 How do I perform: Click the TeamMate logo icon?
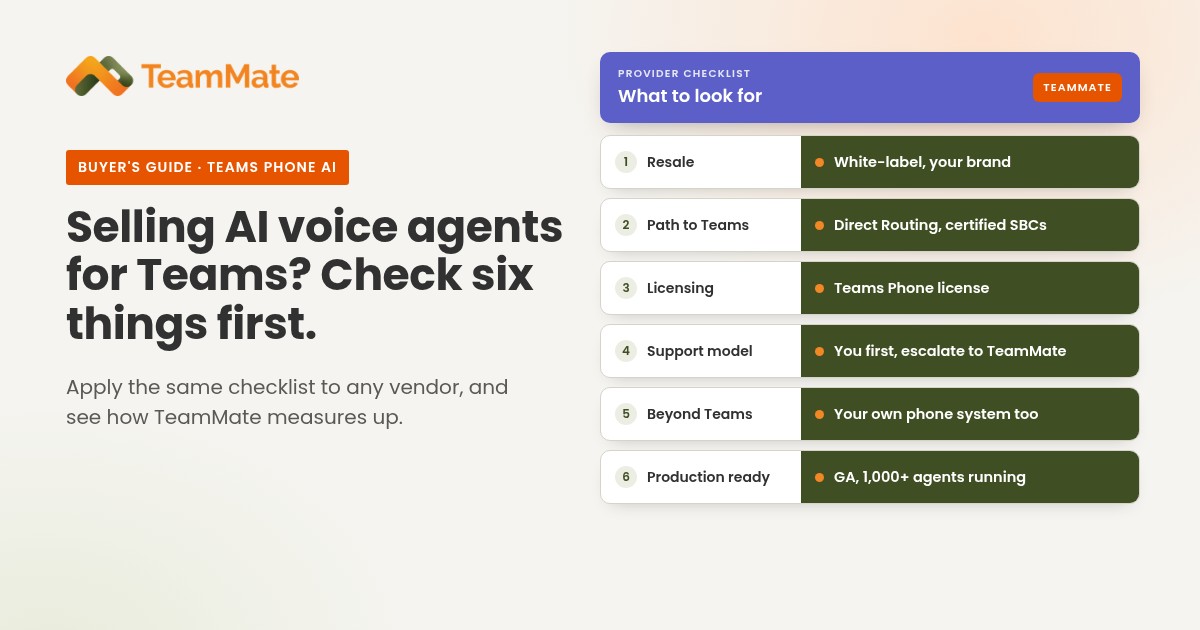point(99,76)
